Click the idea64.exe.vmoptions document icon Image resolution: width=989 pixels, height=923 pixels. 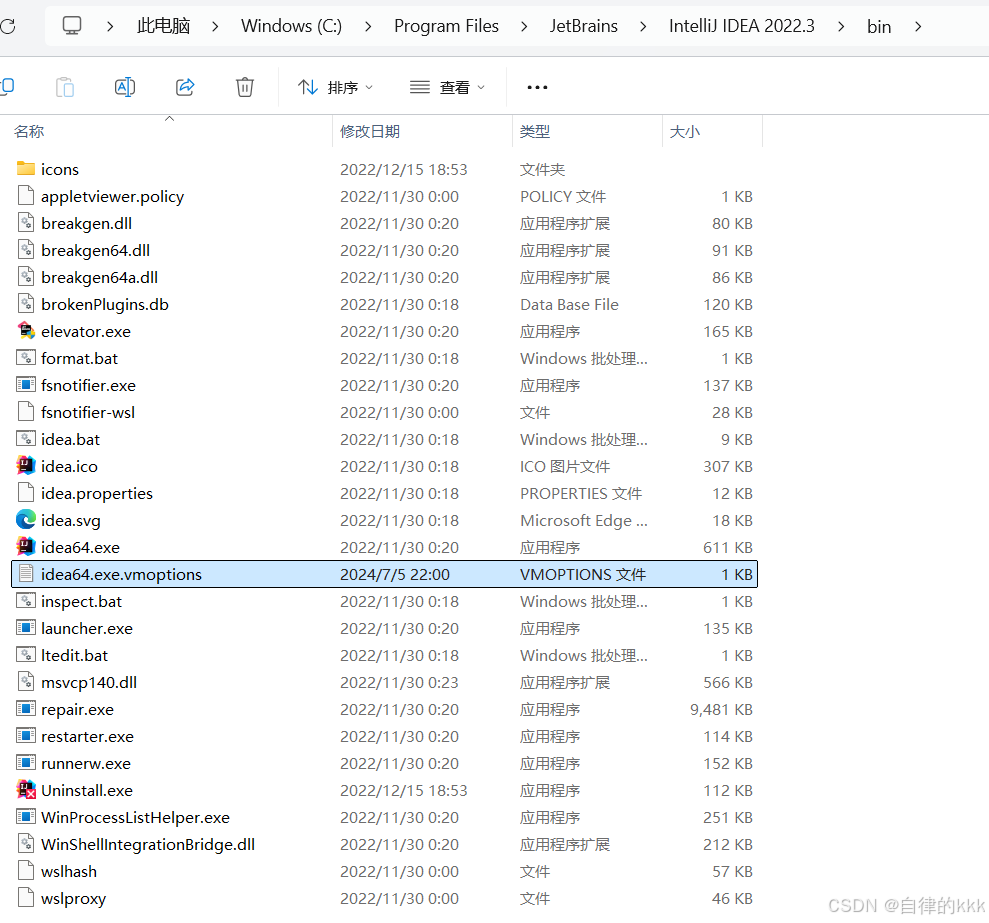(26, 573)
